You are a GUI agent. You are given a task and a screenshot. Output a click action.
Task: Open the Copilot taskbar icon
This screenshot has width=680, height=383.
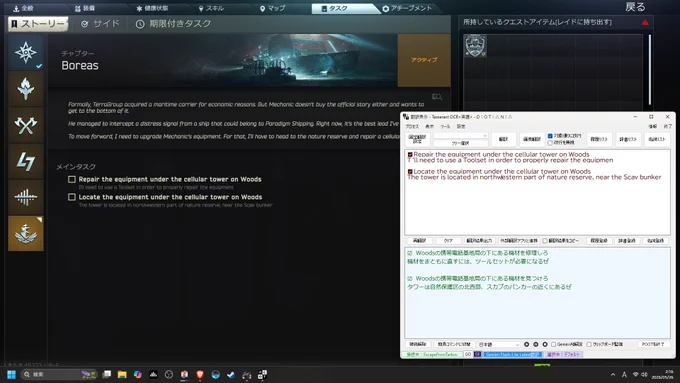pyautogui.click(x=138, y=375)
